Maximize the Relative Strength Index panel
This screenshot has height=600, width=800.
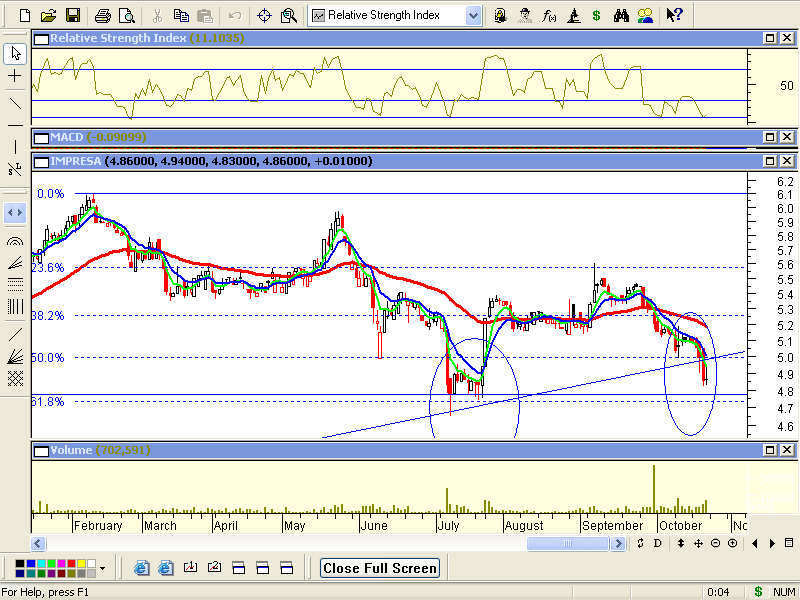(769, 38)
